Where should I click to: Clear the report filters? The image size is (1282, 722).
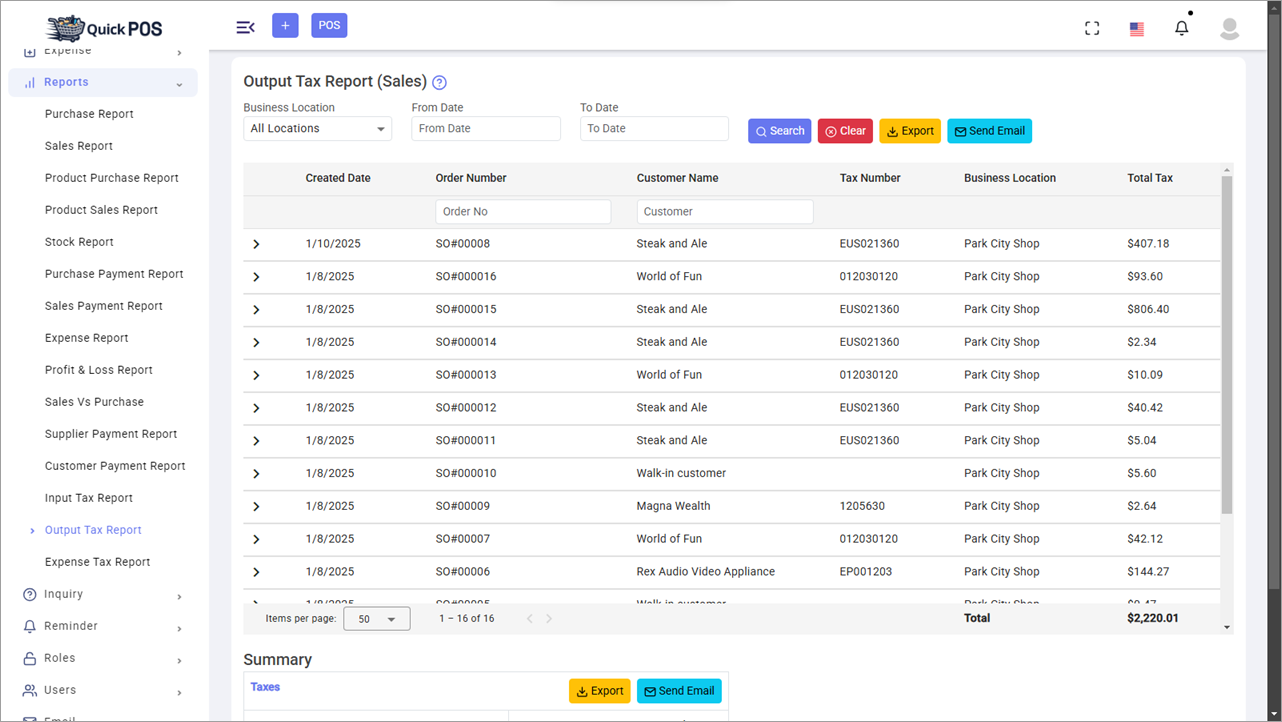pyautogui.click(x=845, y=130)
